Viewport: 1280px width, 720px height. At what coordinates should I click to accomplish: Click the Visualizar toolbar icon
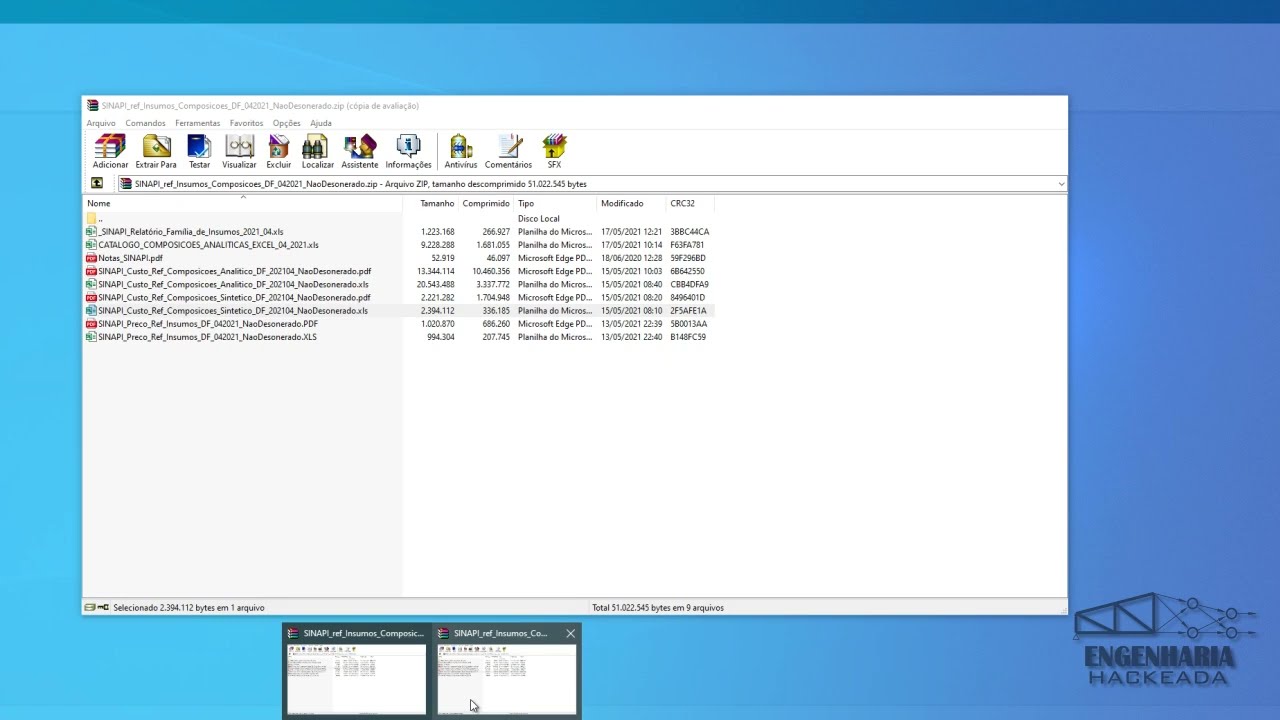click(239, 151)
